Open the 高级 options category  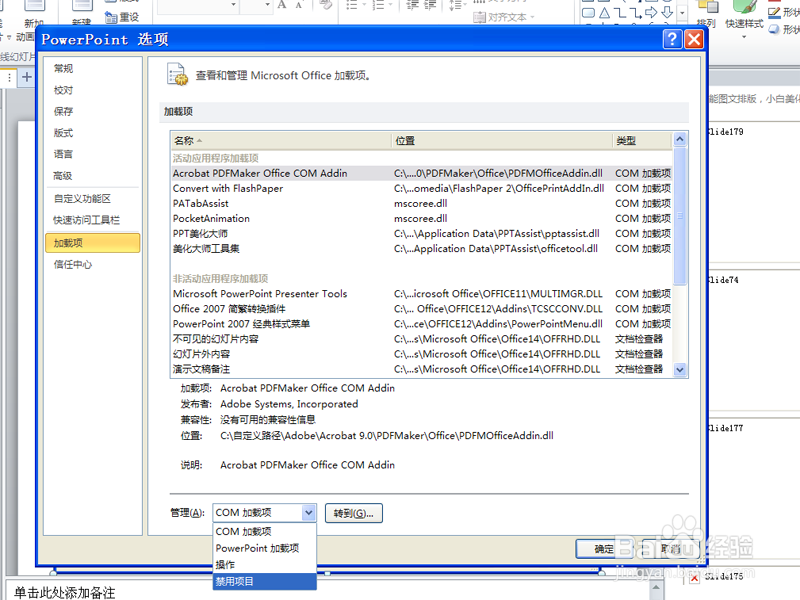click(63, 176)
